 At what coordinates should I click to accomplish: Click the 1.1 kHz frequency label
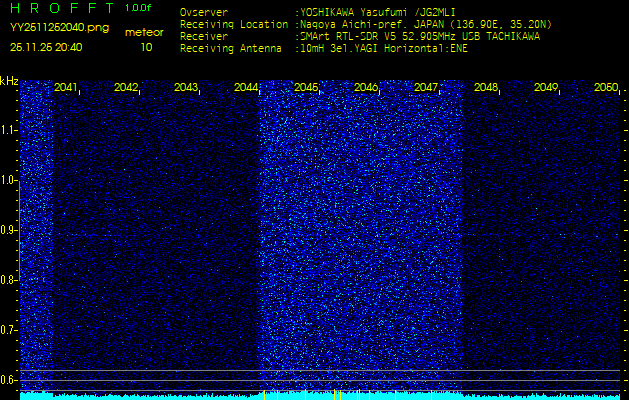pos(8,130)
